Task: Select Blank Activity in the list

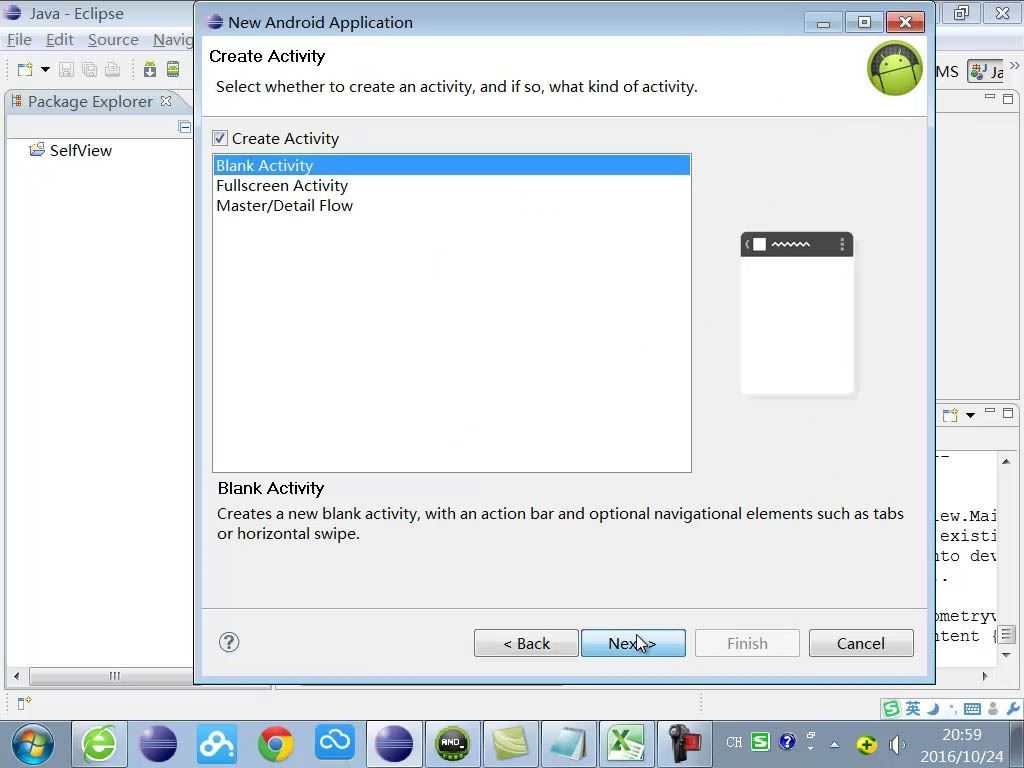Action: 451,165
